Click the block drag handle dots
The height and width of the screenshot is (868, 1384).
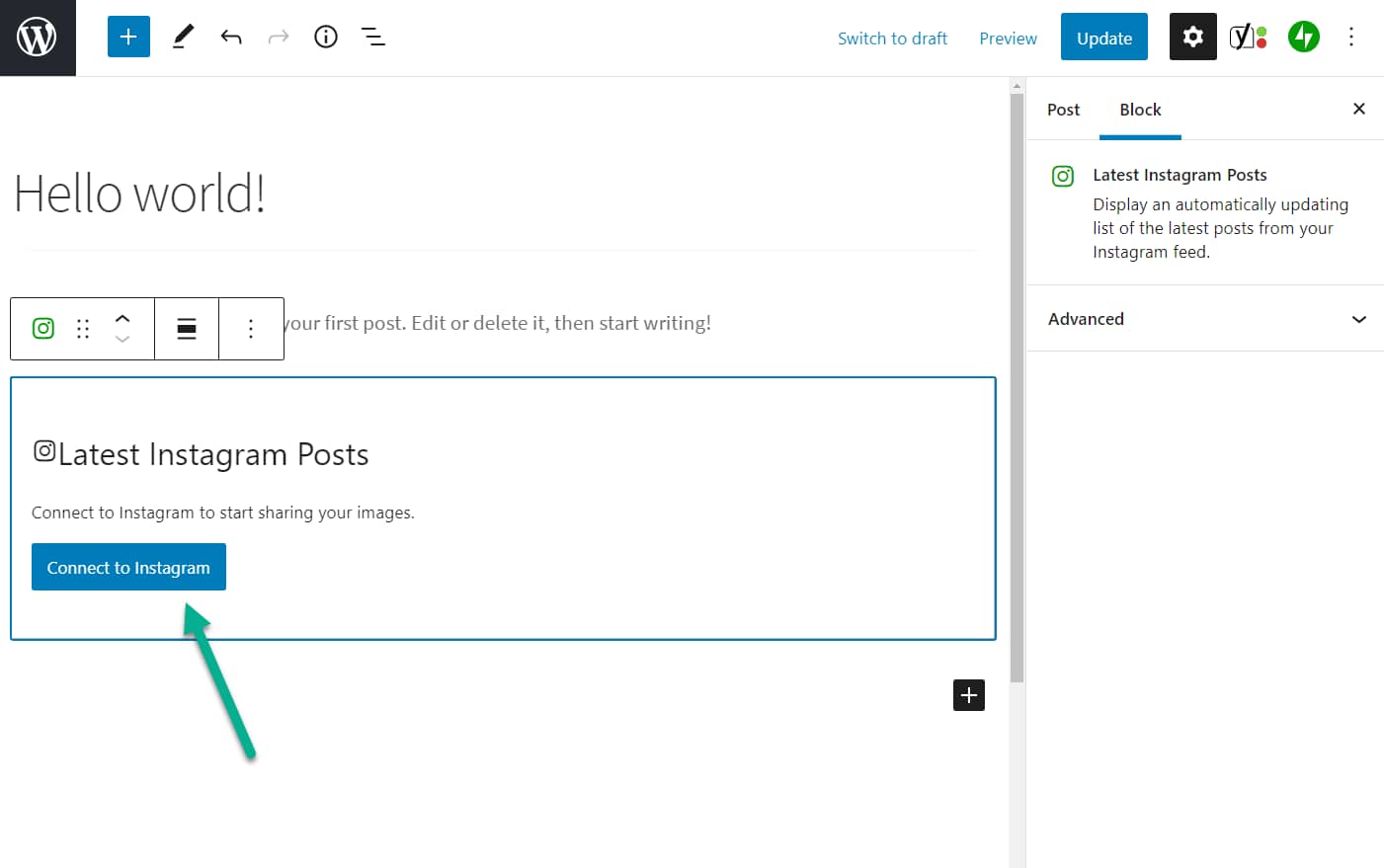(83, 329)
